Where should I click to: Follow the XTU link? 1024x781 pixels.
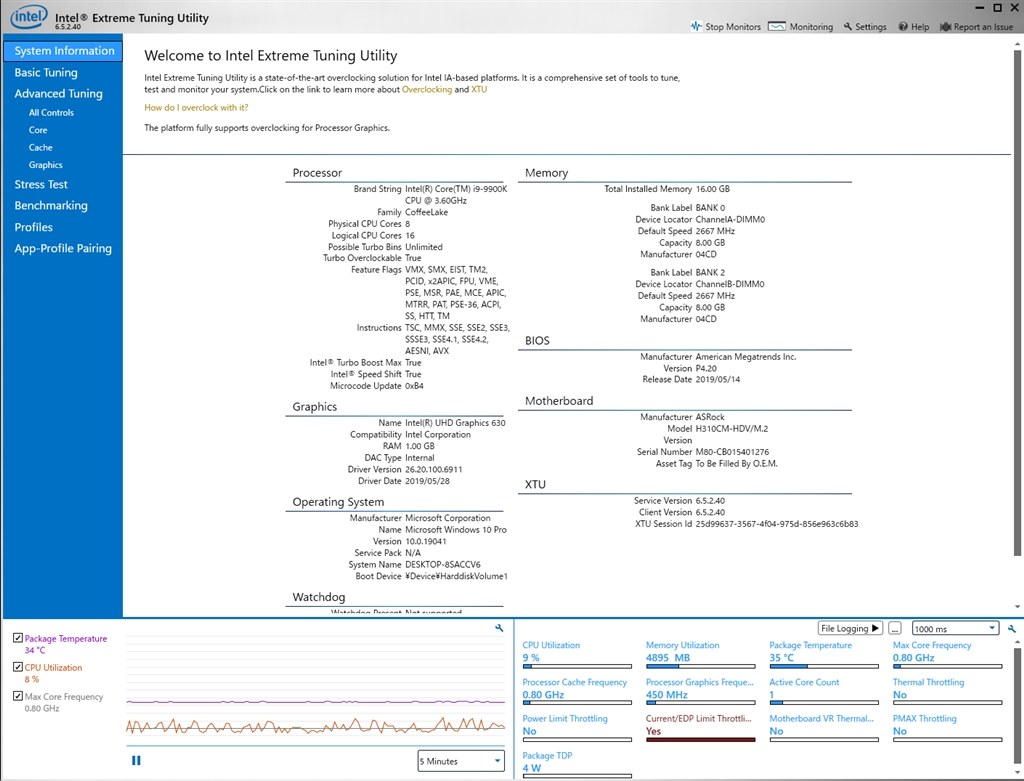479,89
